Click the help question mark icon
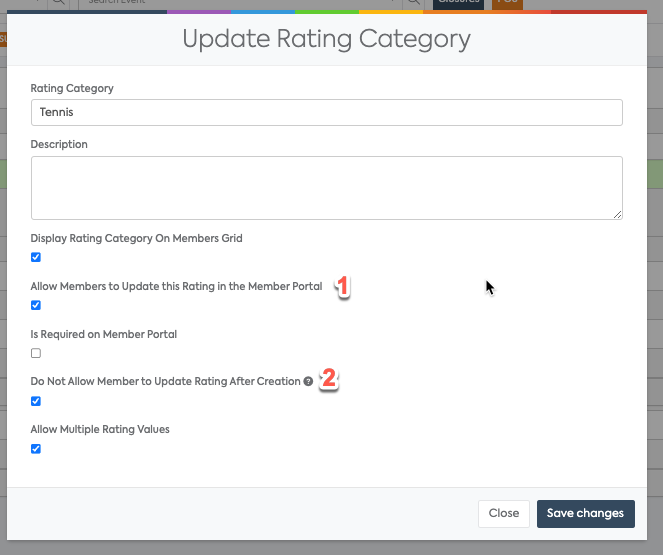 pyautogui.click(x=308, y=382)
